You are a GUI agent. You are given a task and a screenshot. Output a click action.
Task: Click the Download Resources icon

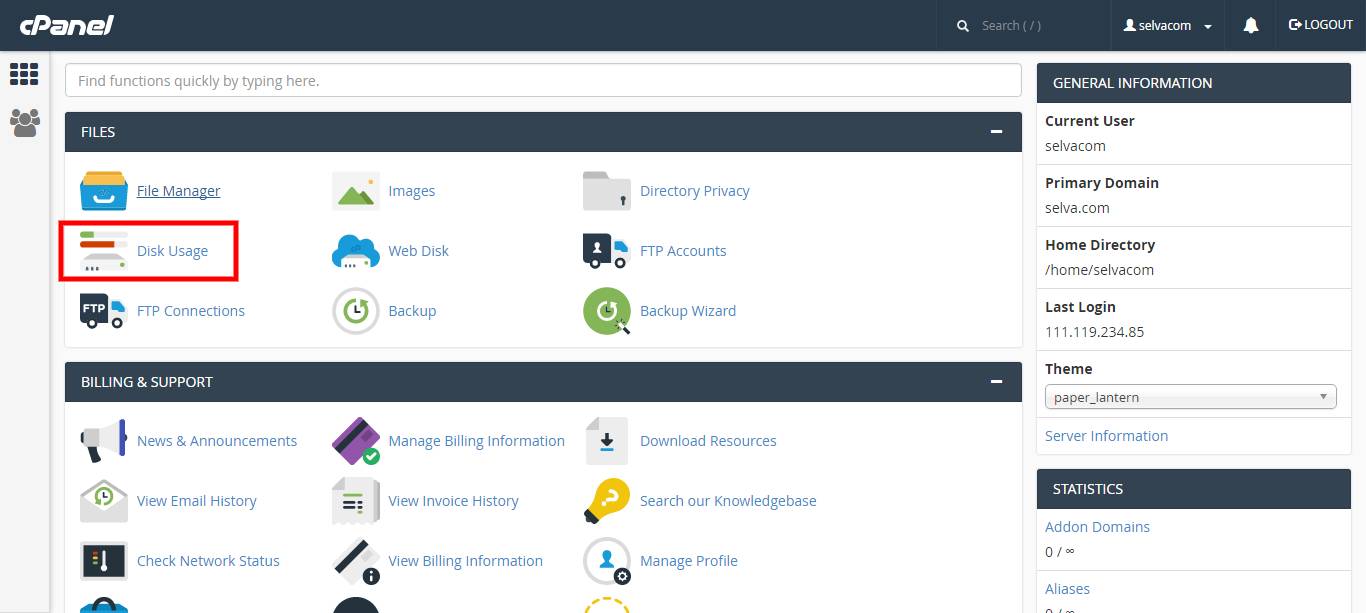click(x=607, y=441)
